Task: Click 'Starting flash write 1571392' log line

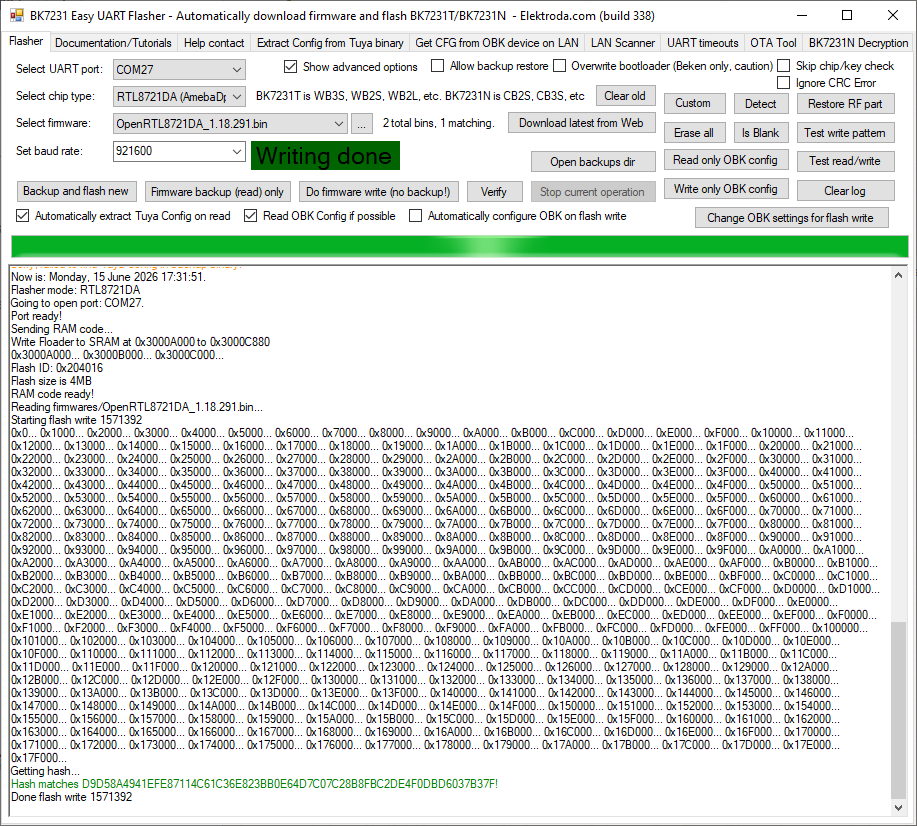Action: (x=77, y=420)
